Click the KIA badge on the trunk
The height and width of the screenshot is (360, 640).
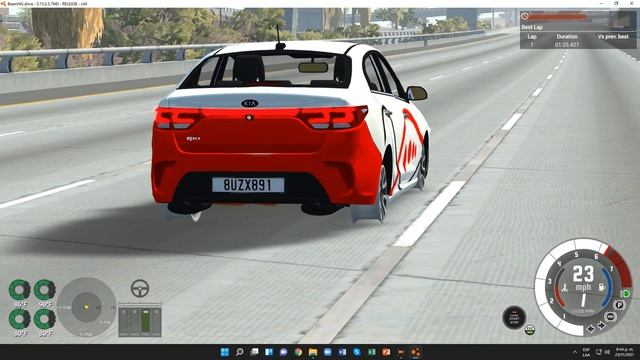[249, 104]
